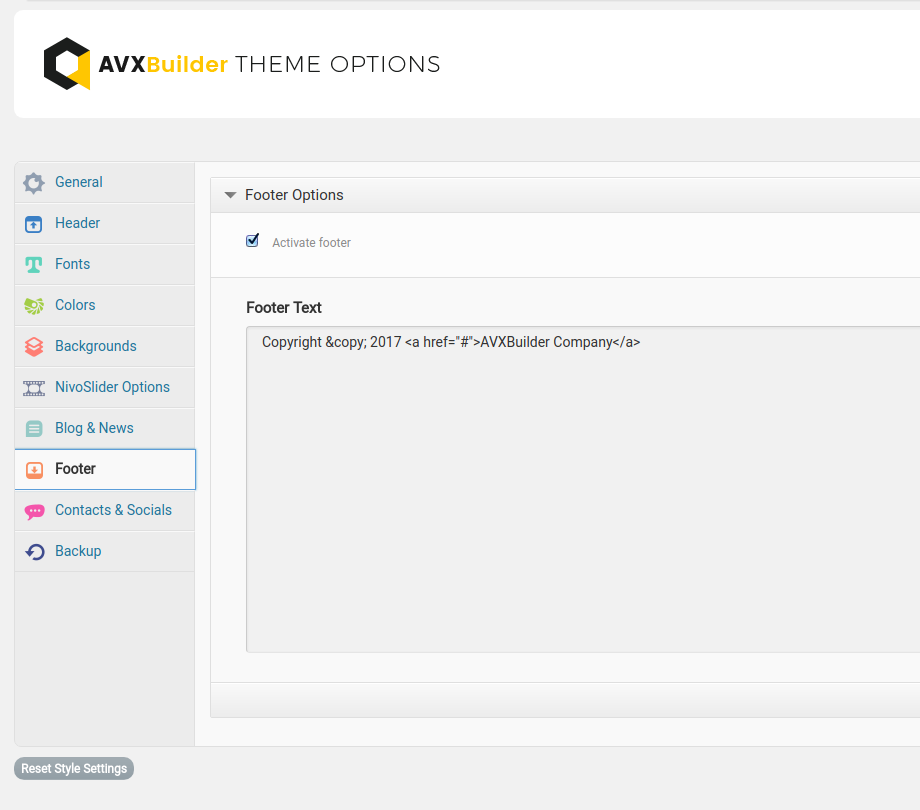Navigate to Blog & News settings
Screen dimensions: 920x810
pos(95,427)
